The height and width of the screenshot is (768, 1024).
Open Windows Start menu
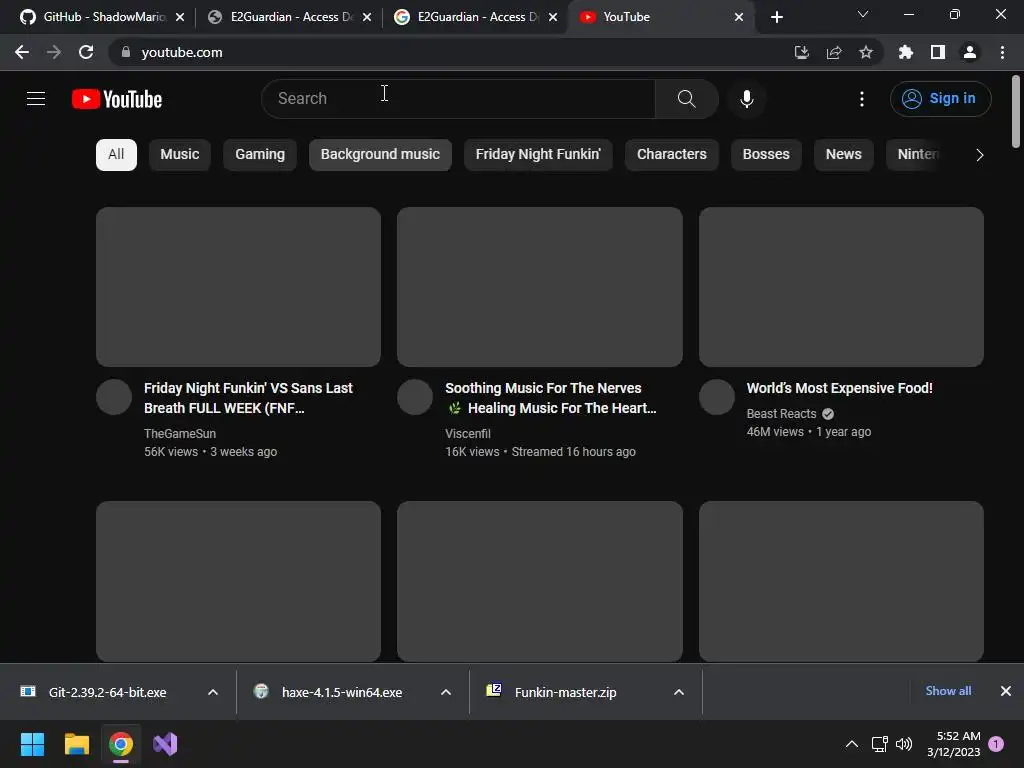[32, 744]
